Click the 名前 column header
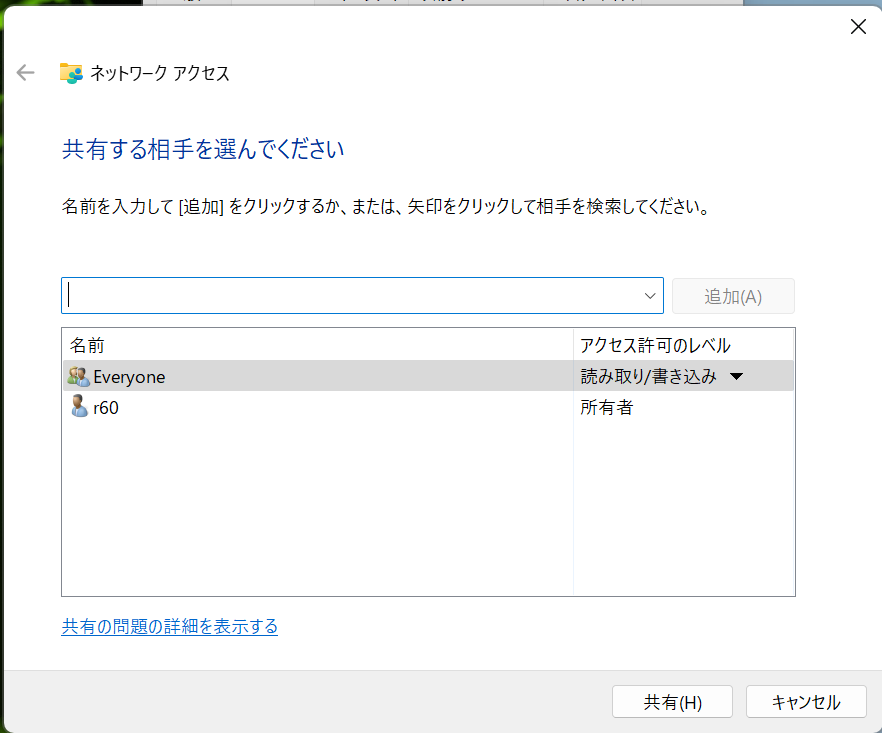The height and width of the screenshot is (733, 882). [x=88, y=346]
